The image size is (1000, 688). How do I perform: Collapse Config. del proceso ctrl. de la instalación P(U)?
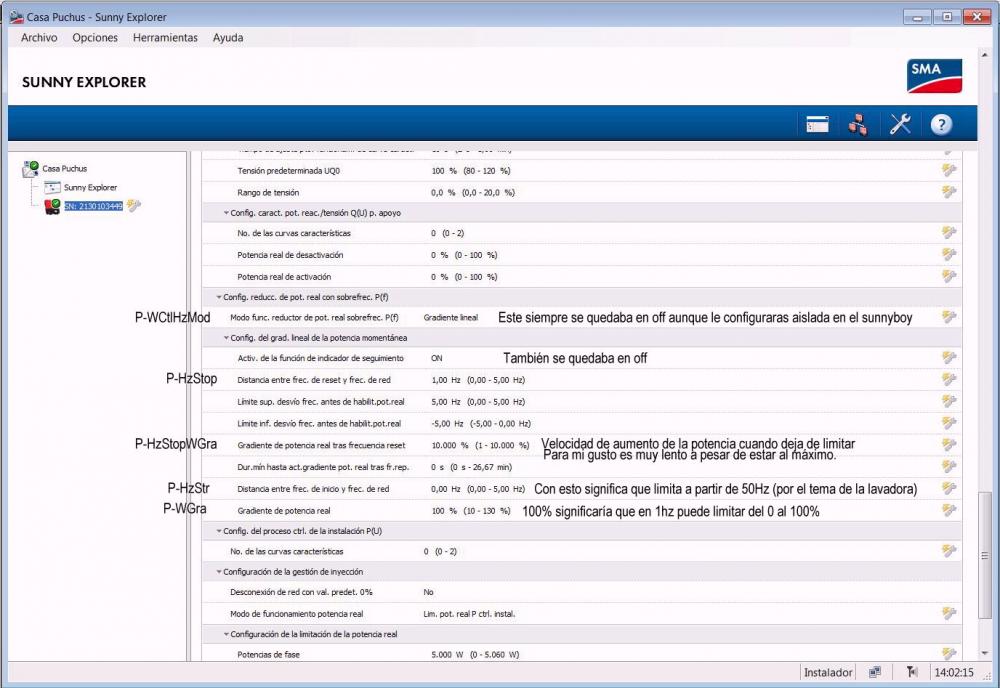pos(219,531)
